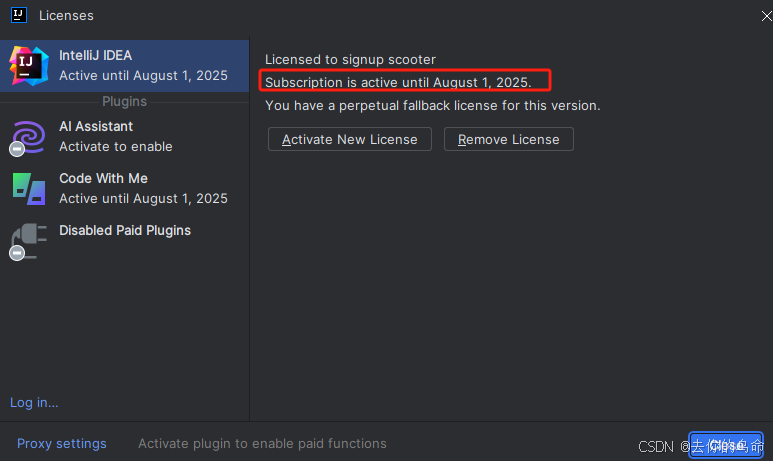Click the IntelliJ icon in the title bar
This screenshot has height=461, width=773.
click(19, 14)
